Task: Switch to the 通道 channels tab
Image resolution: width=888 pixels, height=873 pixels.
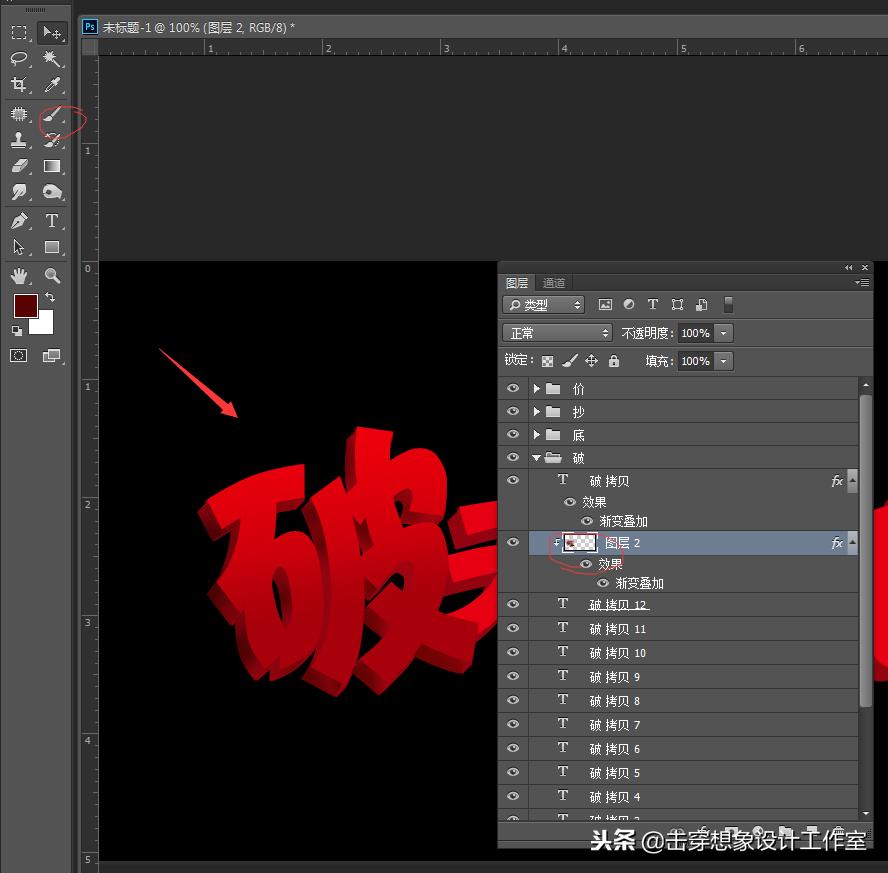Action: tap(554, 282)
